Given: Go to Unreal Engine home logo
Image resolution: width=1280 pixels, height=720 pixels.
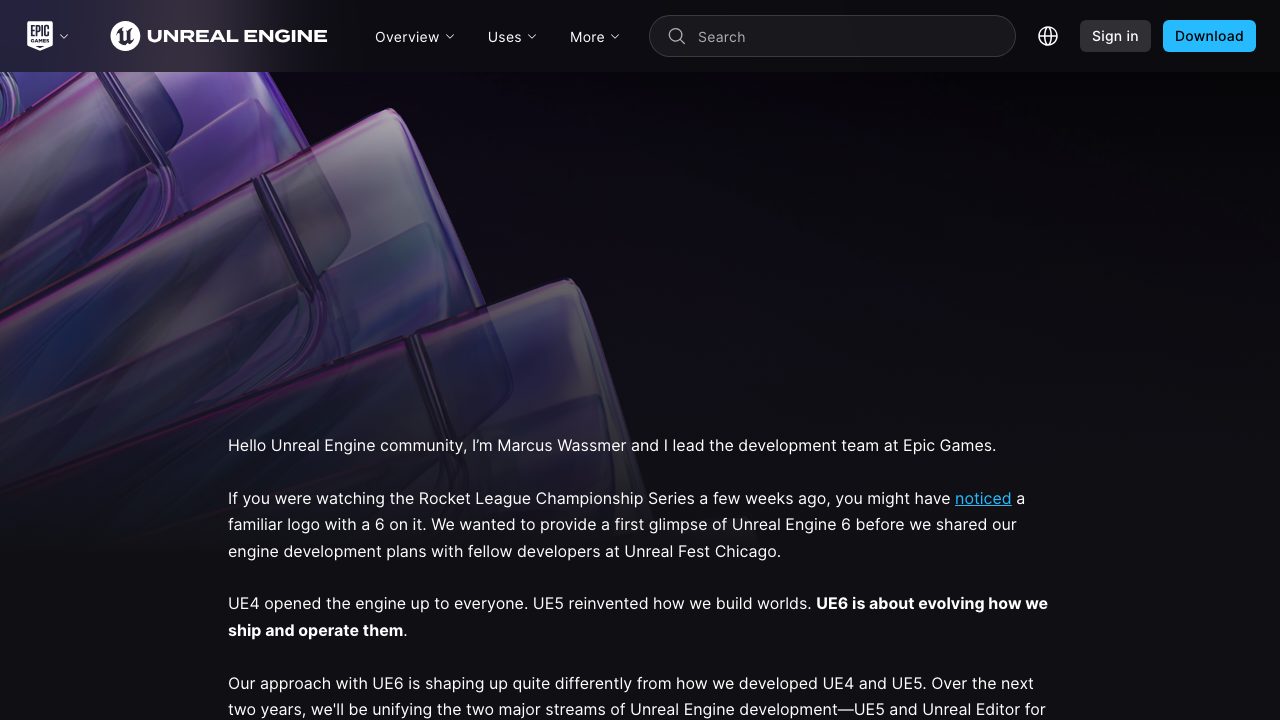Looking at the screenshot, I should pos(219,36).
